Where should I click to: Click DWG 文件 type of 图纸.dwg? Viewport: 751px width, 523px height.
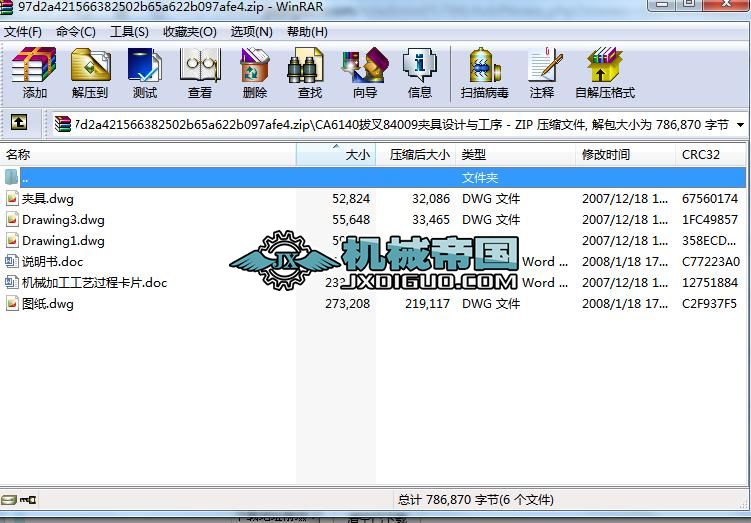(491, 304)
